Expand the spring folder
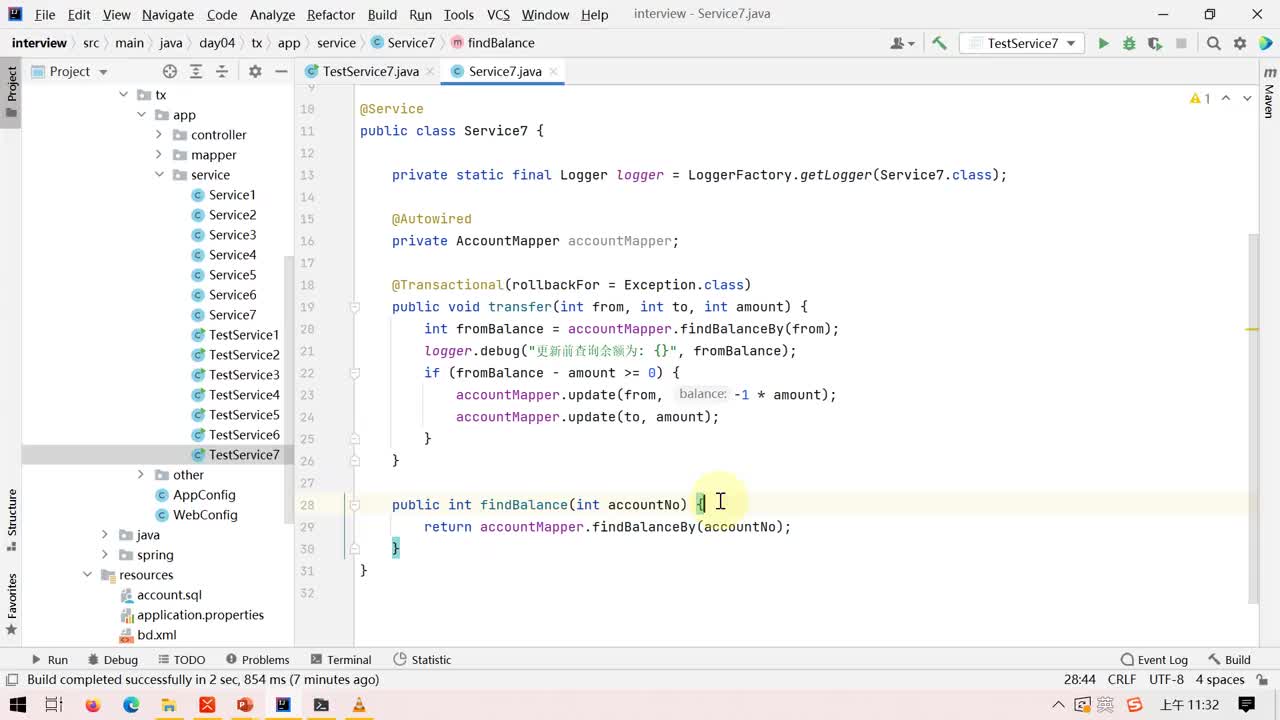1280x720 pixels. tap(105, 555)
